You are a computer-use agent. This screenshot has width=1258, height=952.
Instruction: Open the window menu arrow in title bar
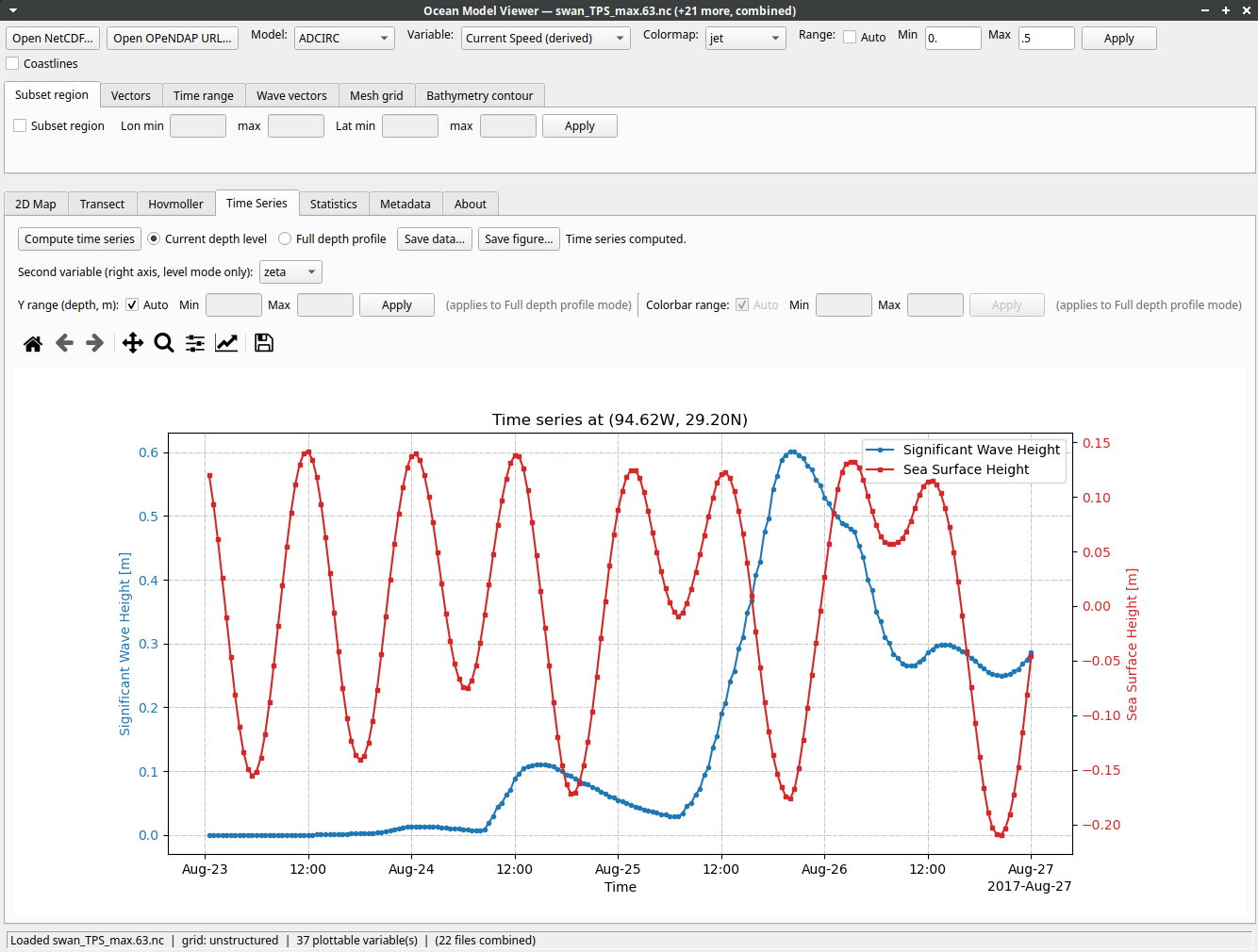[x=13, y=10]
